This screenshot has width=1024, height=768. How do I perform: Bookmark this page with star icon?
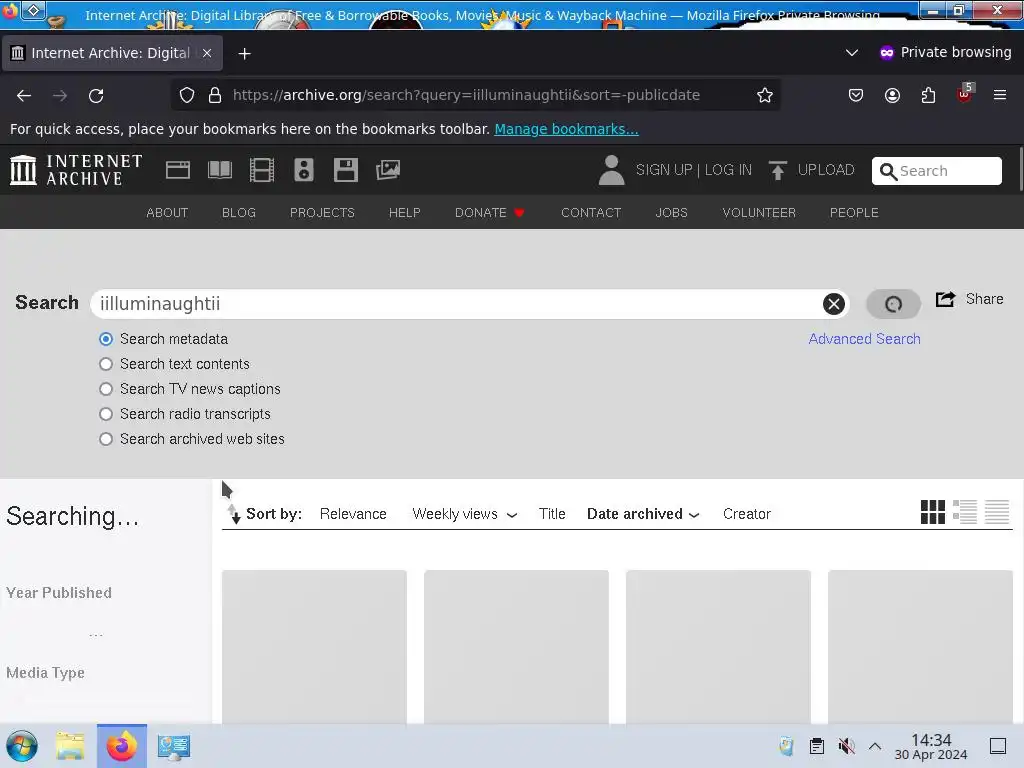pos(765,95)
